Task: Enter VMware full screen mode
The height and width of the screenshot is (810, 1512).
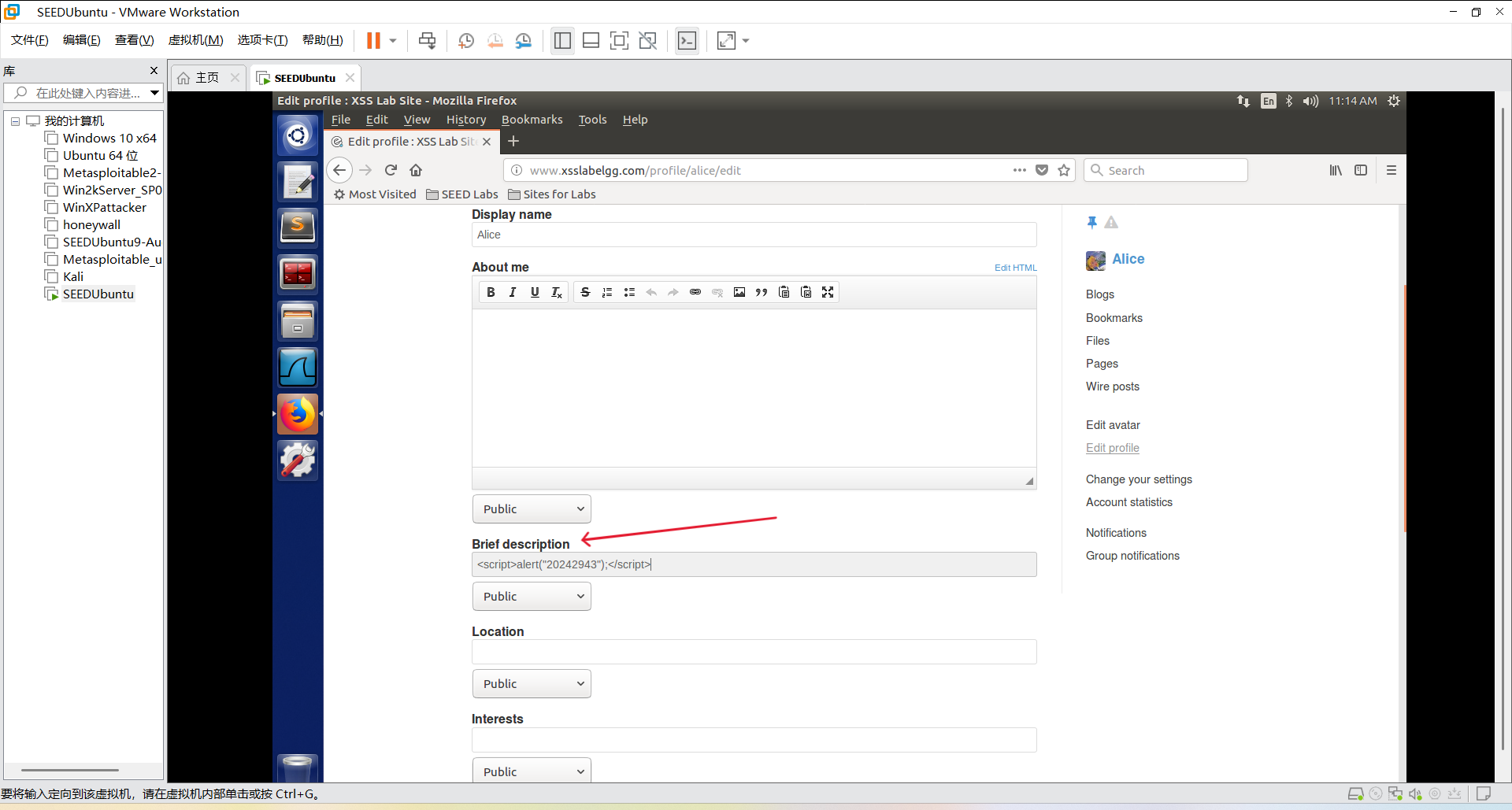Action: [619, 41]
